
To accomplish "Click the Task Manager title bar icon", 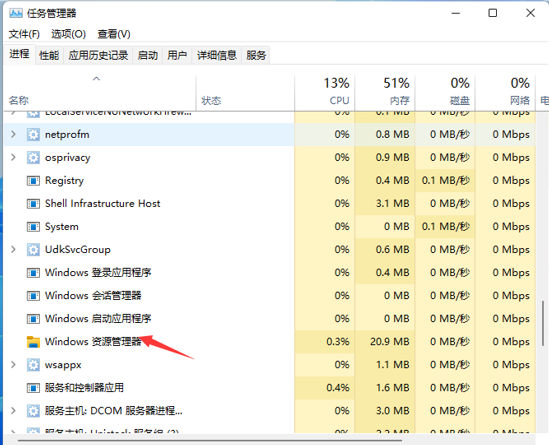I will [16, 13].
